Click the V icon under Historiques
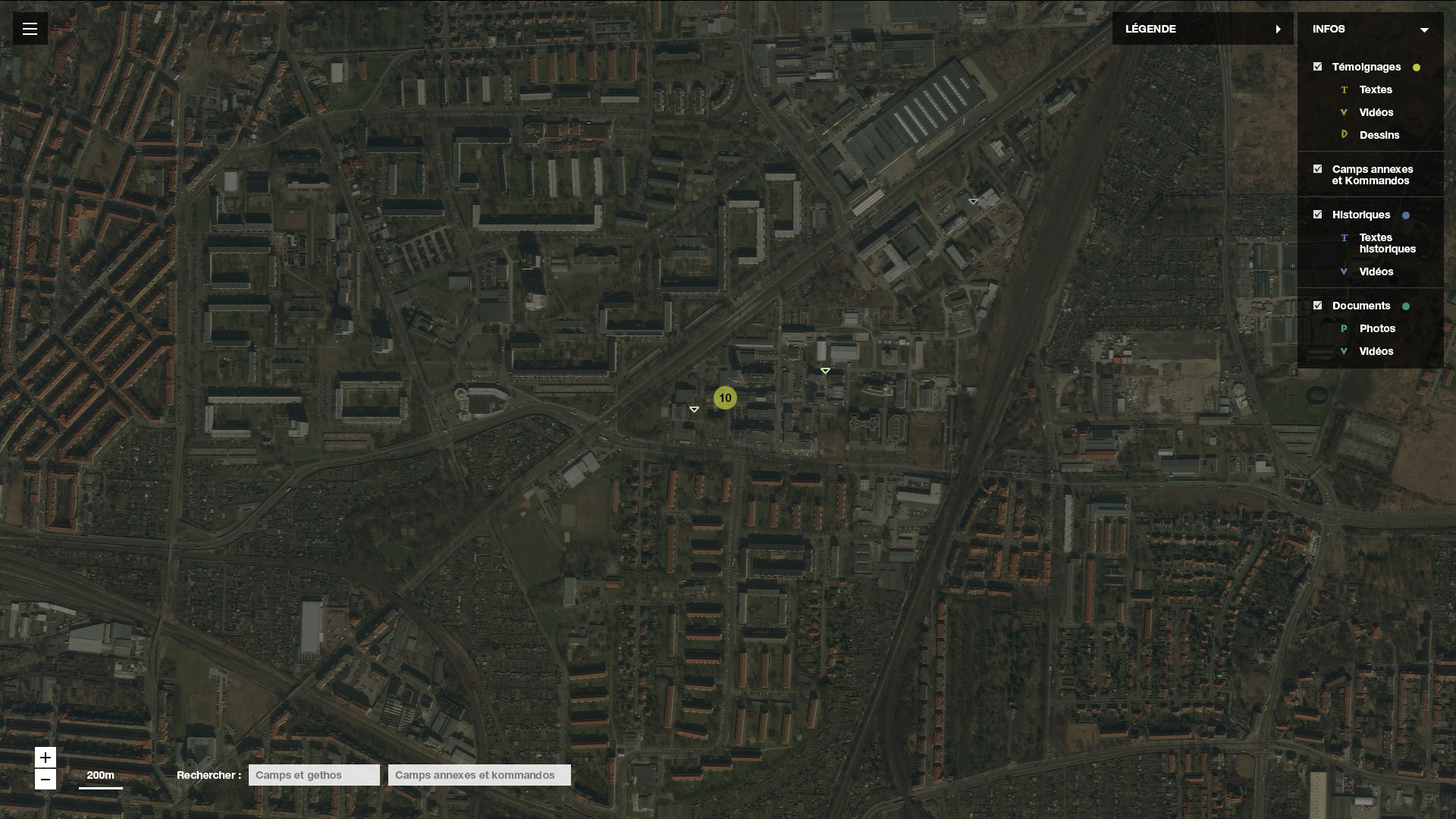The width and height of the screenshot is (1456, 819). (1344, 271)
